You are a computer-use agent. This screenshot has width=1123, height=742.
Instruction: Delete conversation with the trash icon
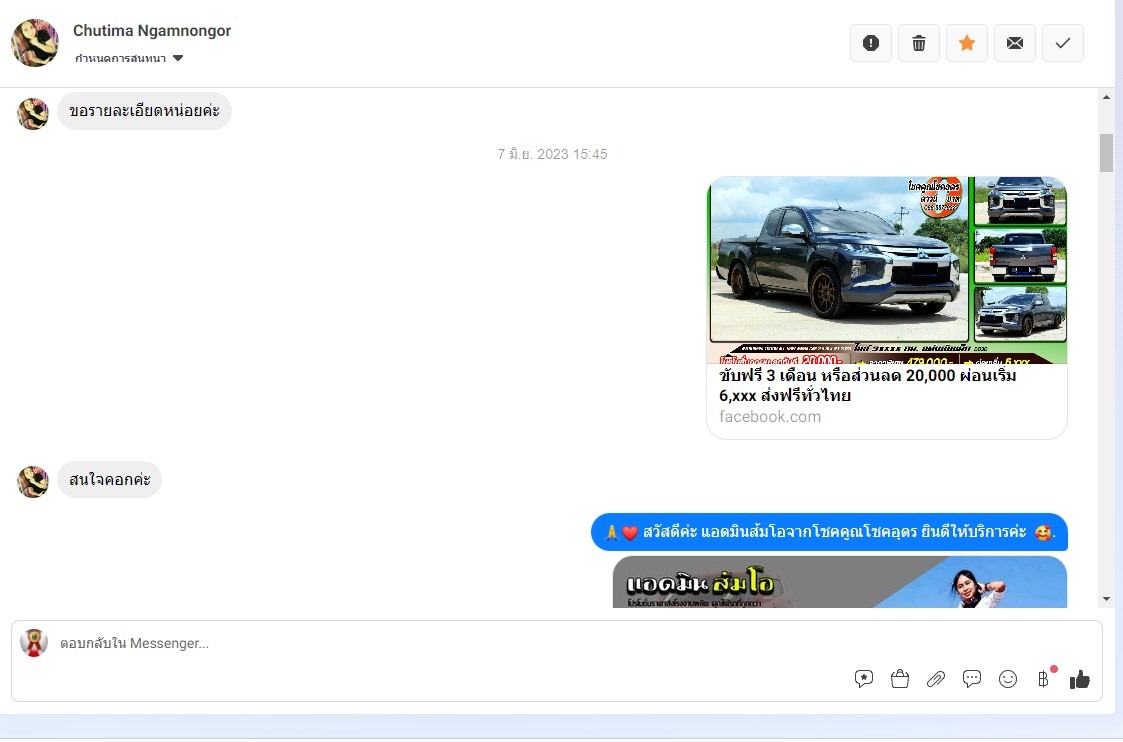919,43
